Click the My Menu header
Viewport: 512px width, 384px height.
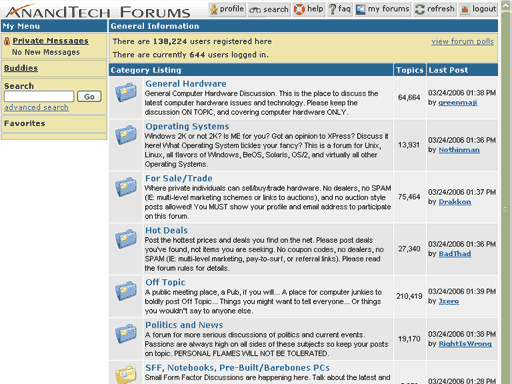point(54,26)
